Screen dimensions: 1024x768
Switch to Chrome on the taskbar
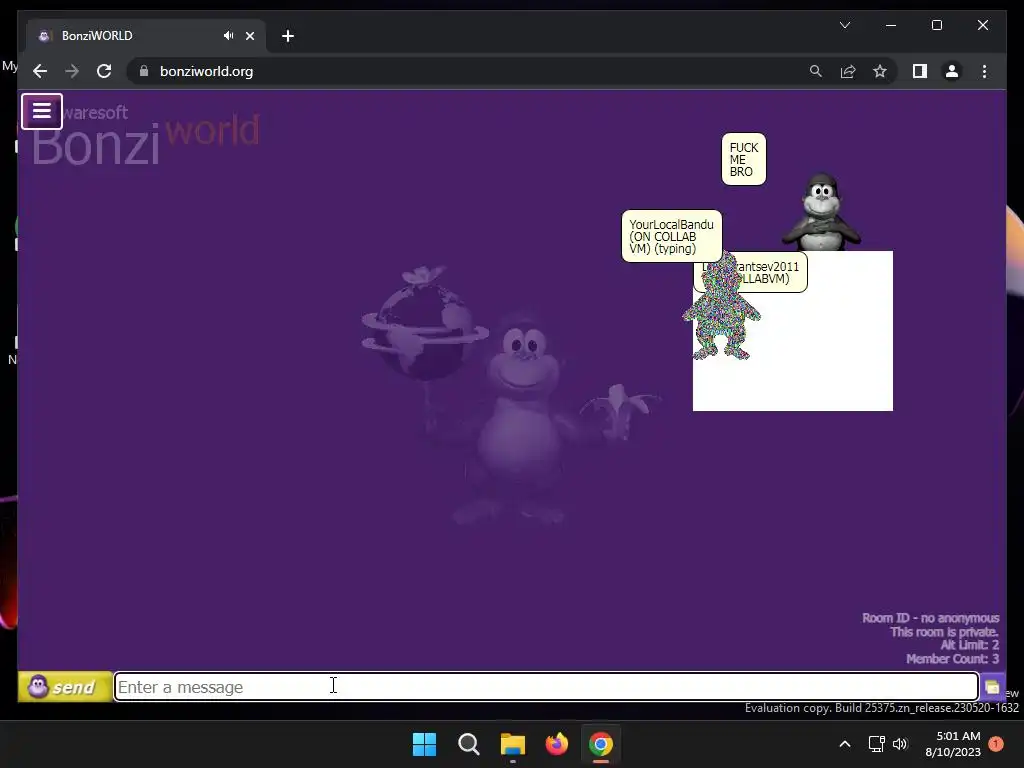[x=601, y=744]
